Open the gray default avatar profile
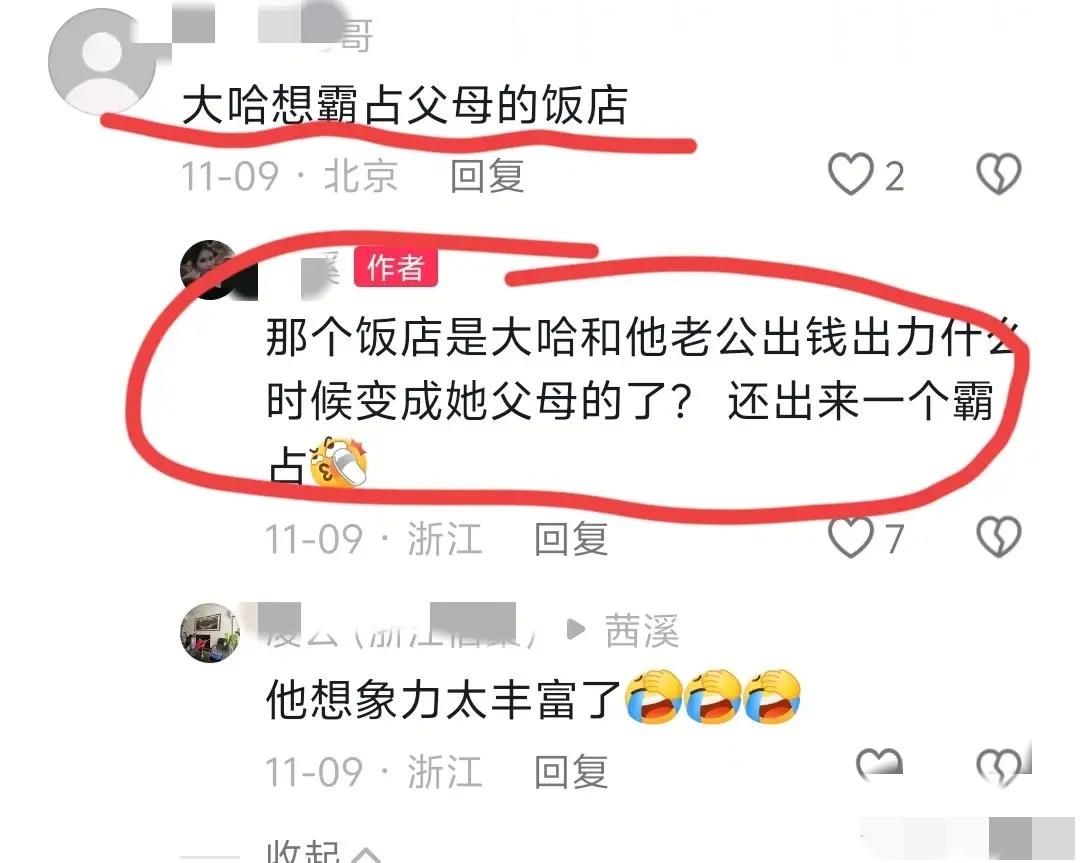 102,61
